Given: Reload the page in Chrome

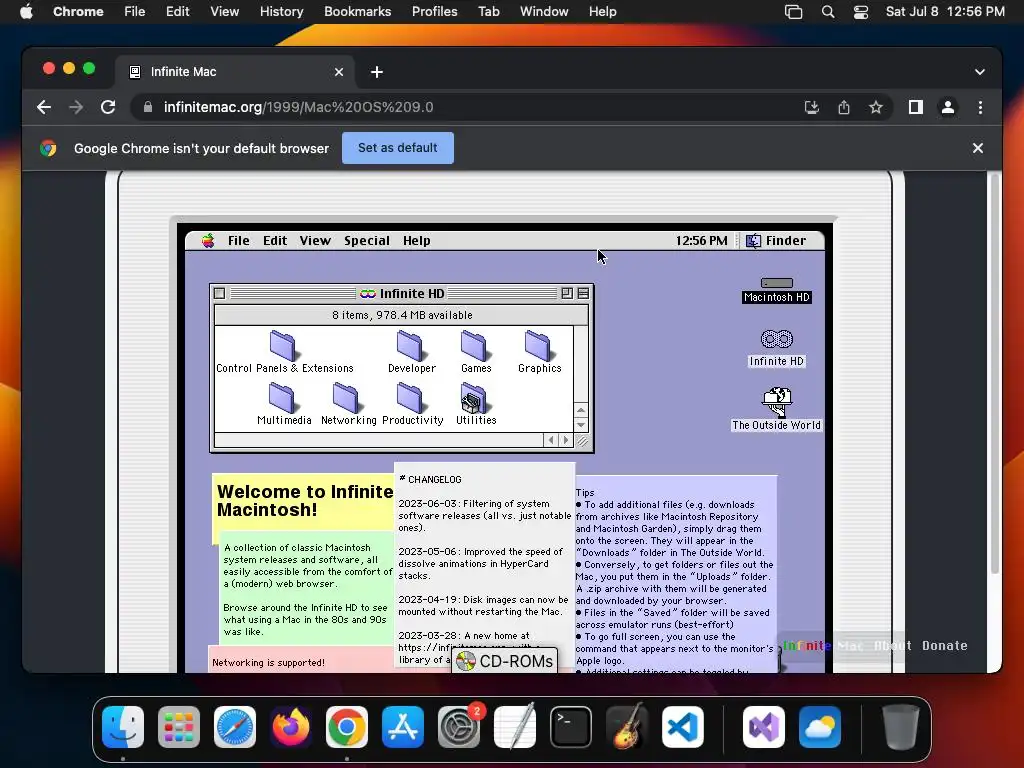Looking at the screenshot, I should click(108, 107).
